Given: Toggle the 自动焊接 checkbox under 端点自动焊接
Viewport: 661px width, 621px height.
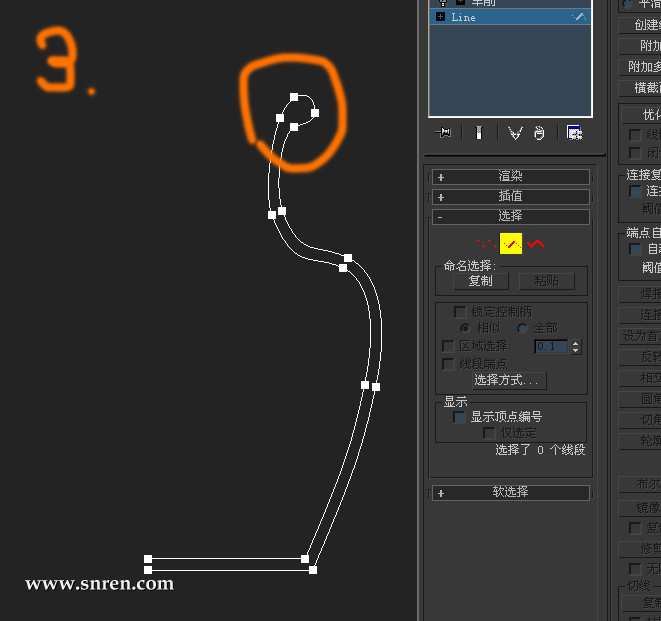Looking at the screenshot, I should click(635, 249).
